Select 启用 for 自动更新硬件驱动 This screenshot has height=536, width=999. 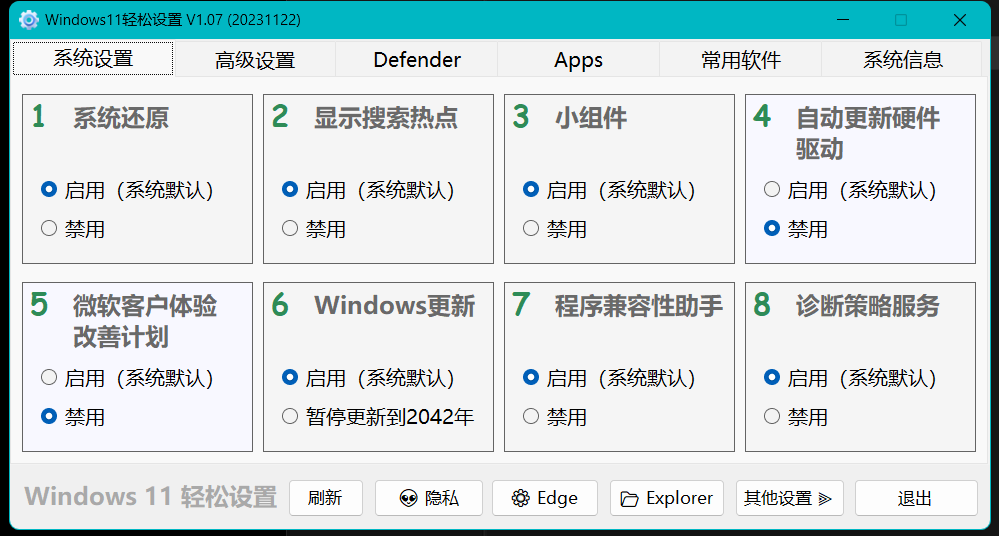click(849, 190)
